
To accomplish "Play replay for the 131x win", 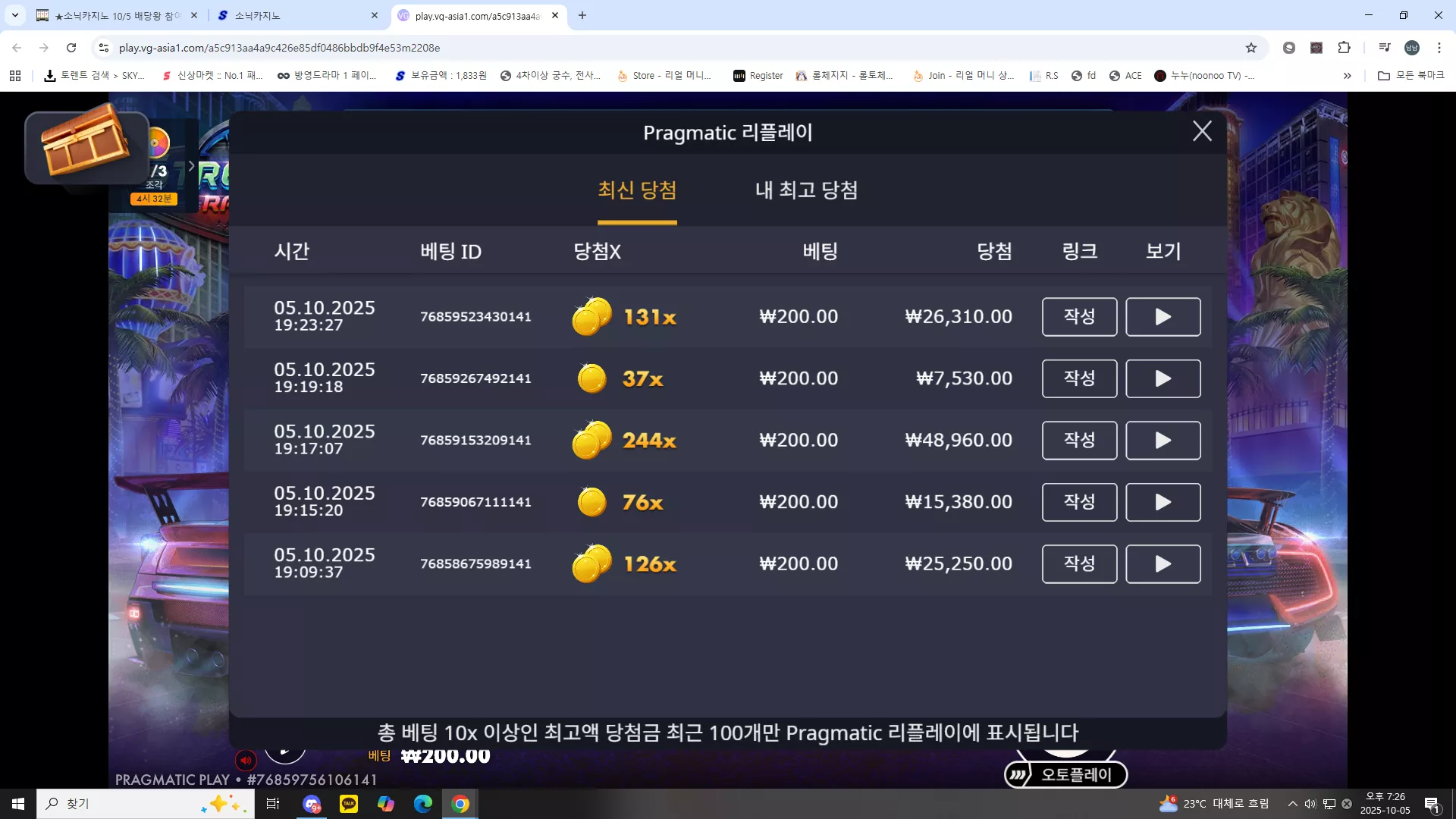I will coord(1163,317).
